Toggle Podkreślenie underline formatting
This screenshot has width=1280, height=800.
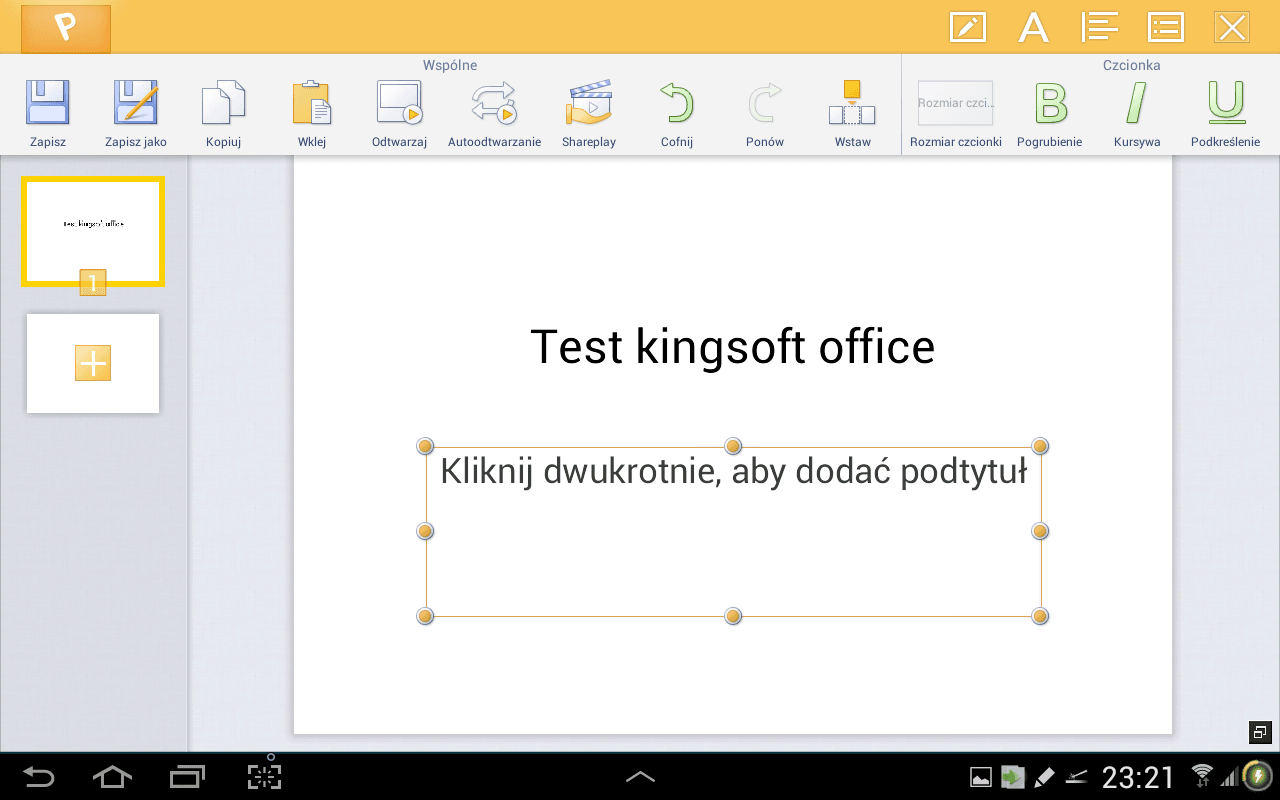(x=1226, y=103)
